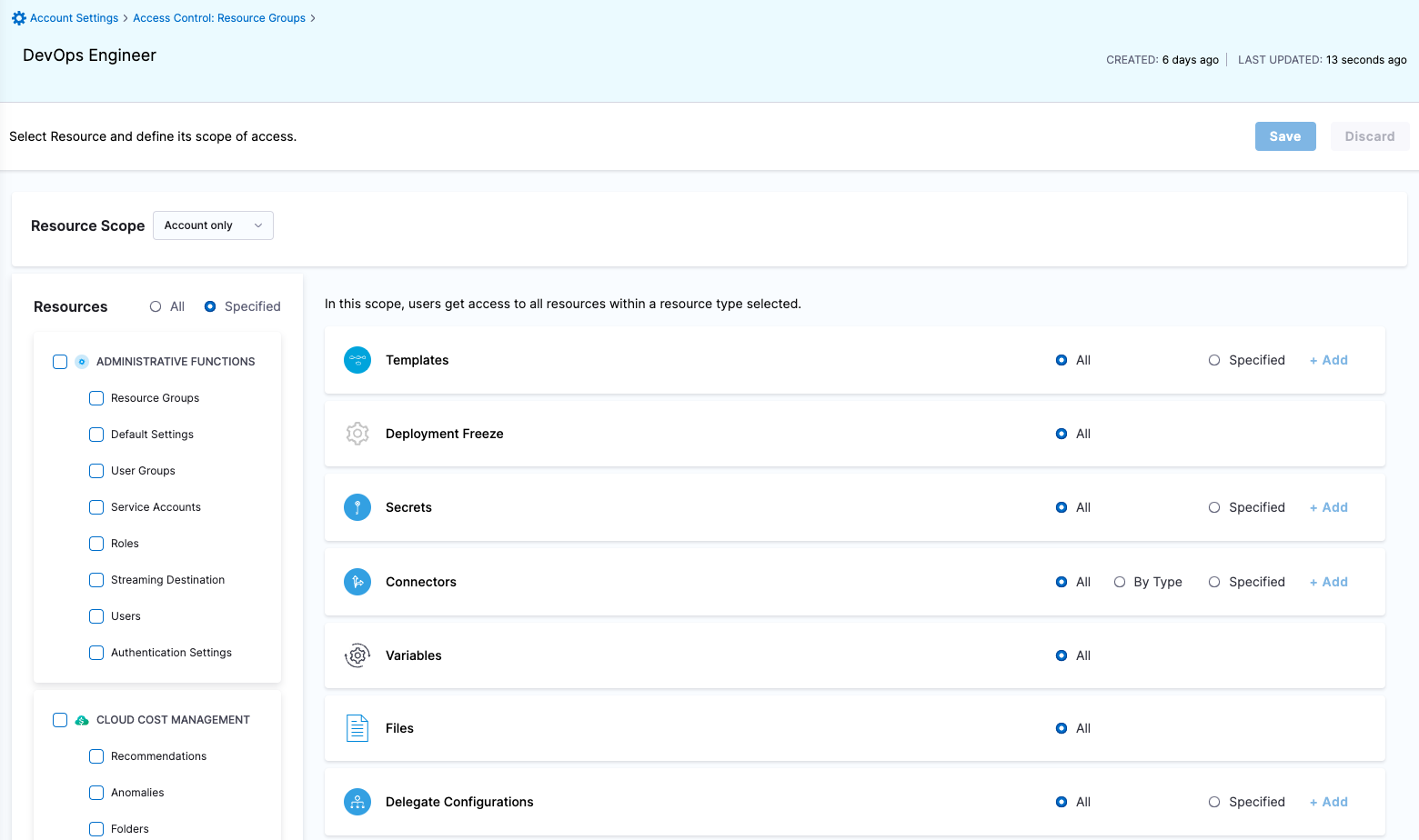
Task: Check the Resource Groups checkbox
Action: tap(96, 398)
